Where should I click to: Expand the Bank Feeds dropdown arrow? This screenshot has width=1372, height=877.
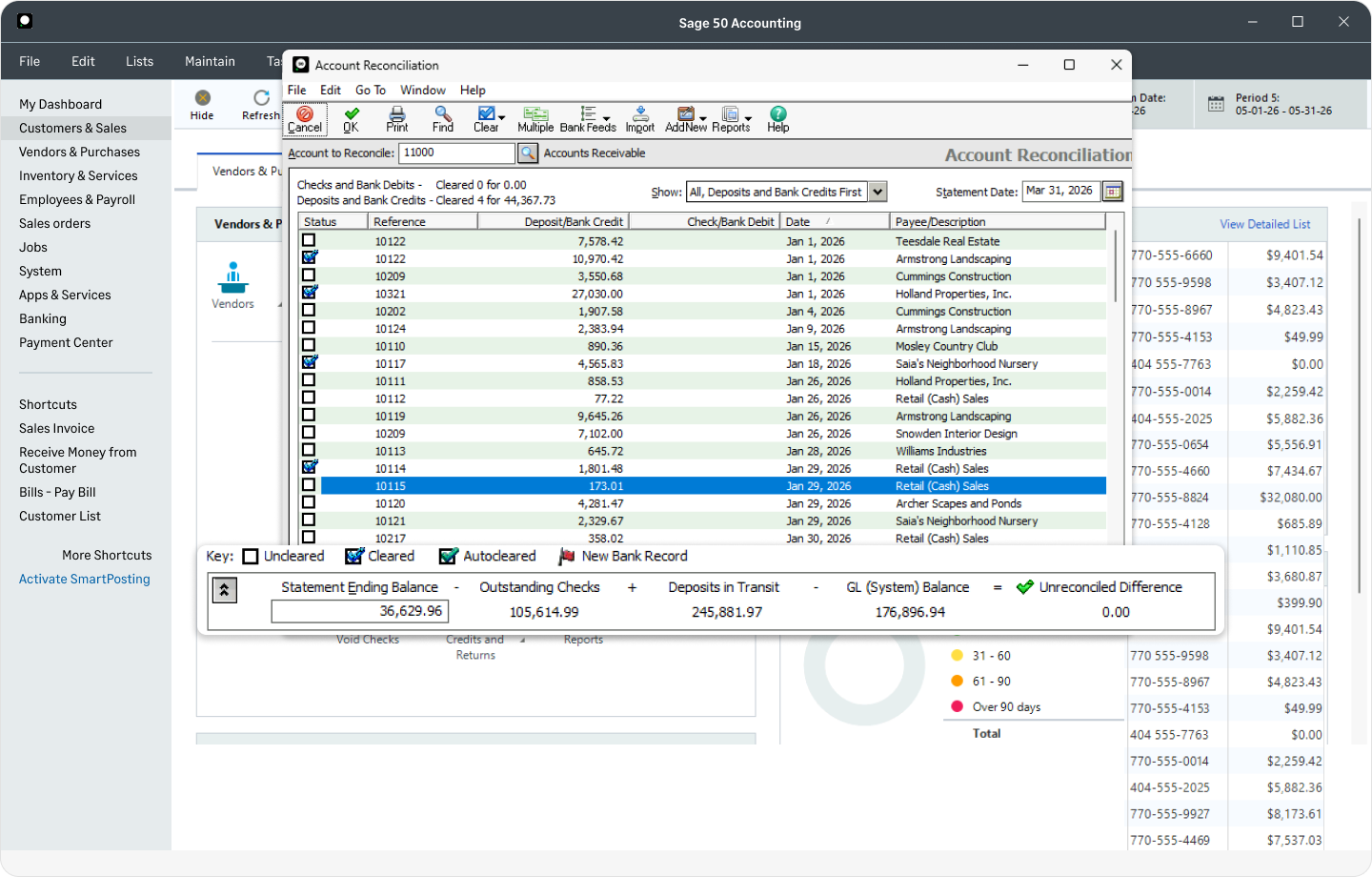(x=607, y=119)
